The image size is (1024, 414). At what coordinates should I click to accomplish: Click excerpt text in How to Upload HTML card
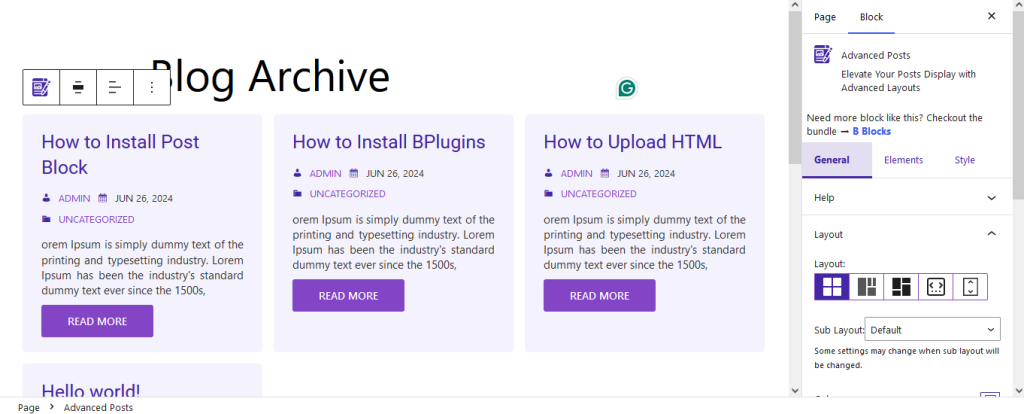point(645,242)
